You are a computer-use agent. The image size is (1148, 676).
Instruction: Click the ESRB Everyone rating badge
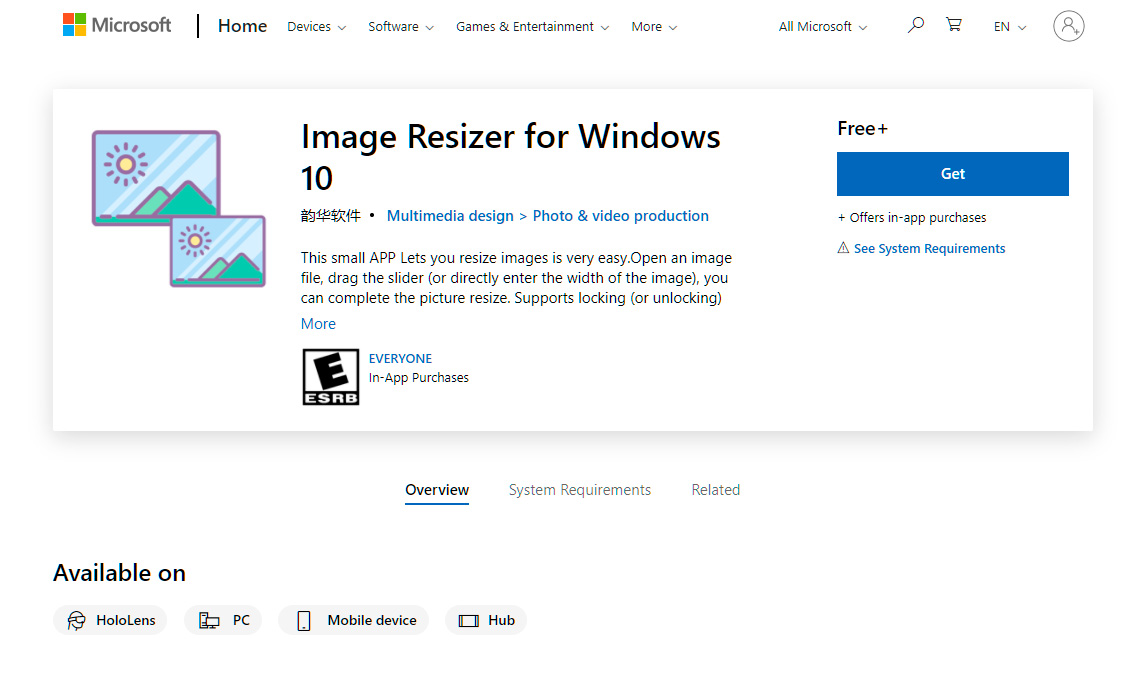[330, 377]
